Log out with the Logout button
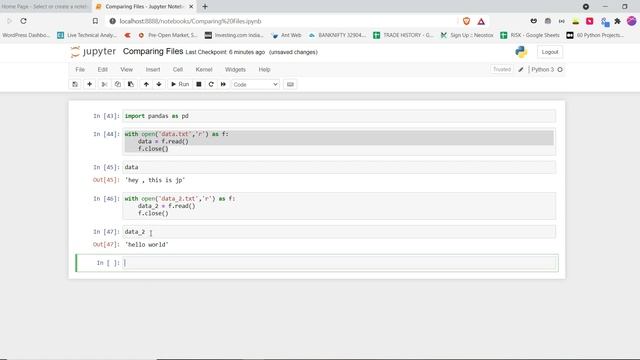Viewport: 640px width, 360px height. click(550, 52)
